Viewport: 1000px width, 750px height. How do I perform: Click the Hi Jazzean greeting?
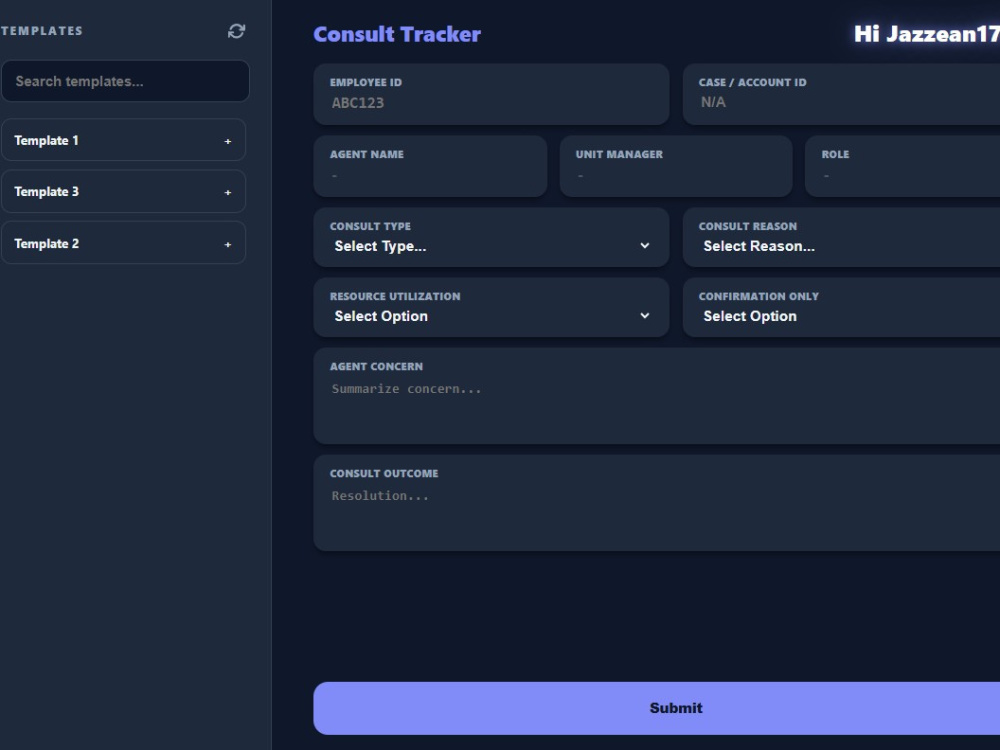click(x=927, y=34)
